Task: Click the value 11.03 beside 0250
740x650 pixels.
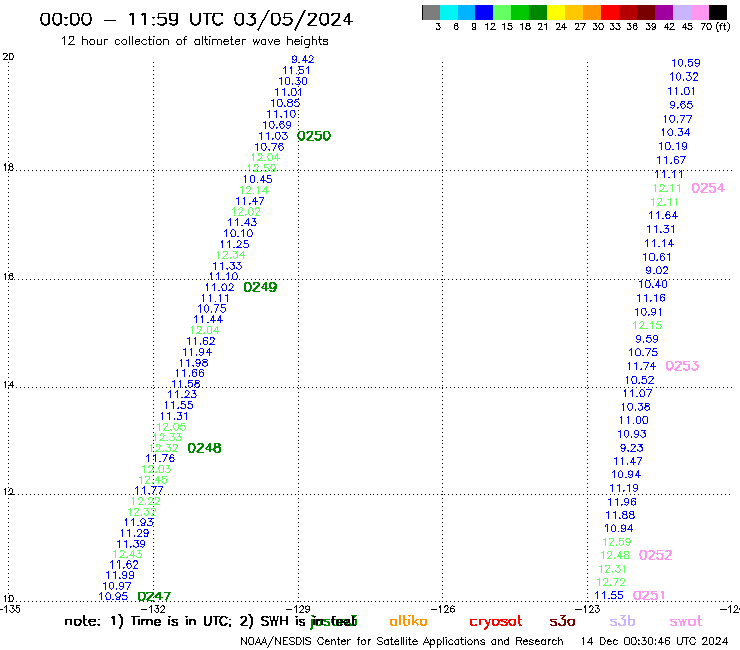Action: click(x=273, y=136)
